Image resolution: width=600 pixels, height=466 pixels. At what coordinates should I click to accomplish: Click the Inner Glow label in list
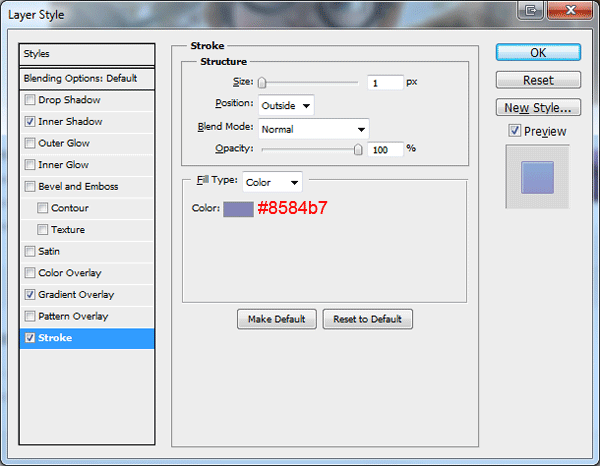[64, 165]
